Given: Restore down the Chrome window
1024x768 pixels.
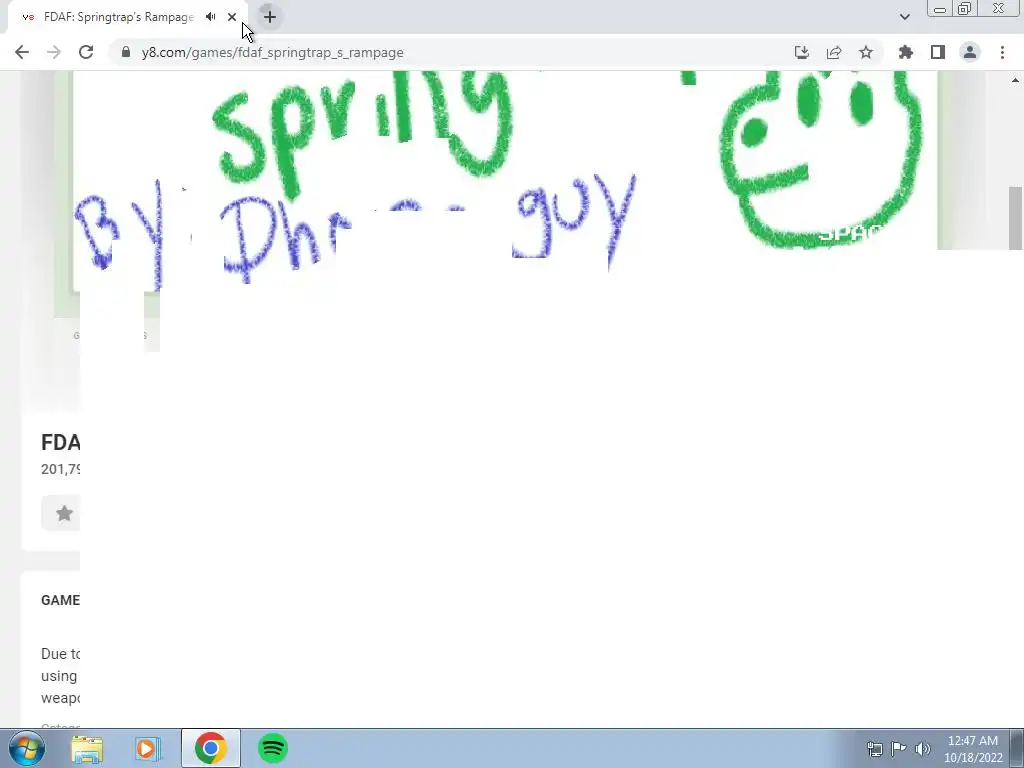Looking at the screenshot, I should pos(965,9).
